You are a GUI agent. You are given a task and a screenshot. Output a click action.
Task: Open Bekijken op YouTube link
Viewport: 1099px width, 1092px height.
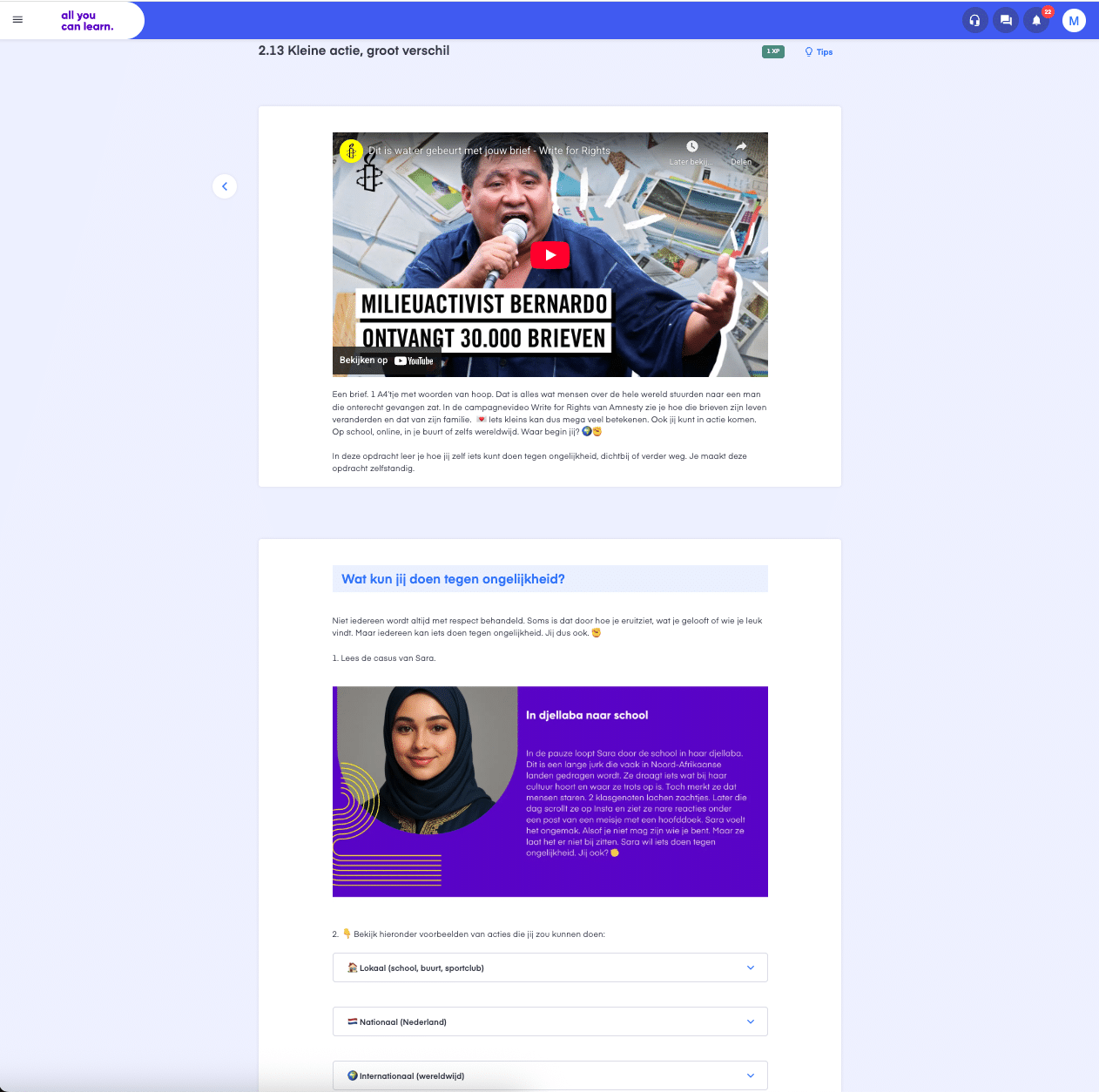tap(387, 361)
